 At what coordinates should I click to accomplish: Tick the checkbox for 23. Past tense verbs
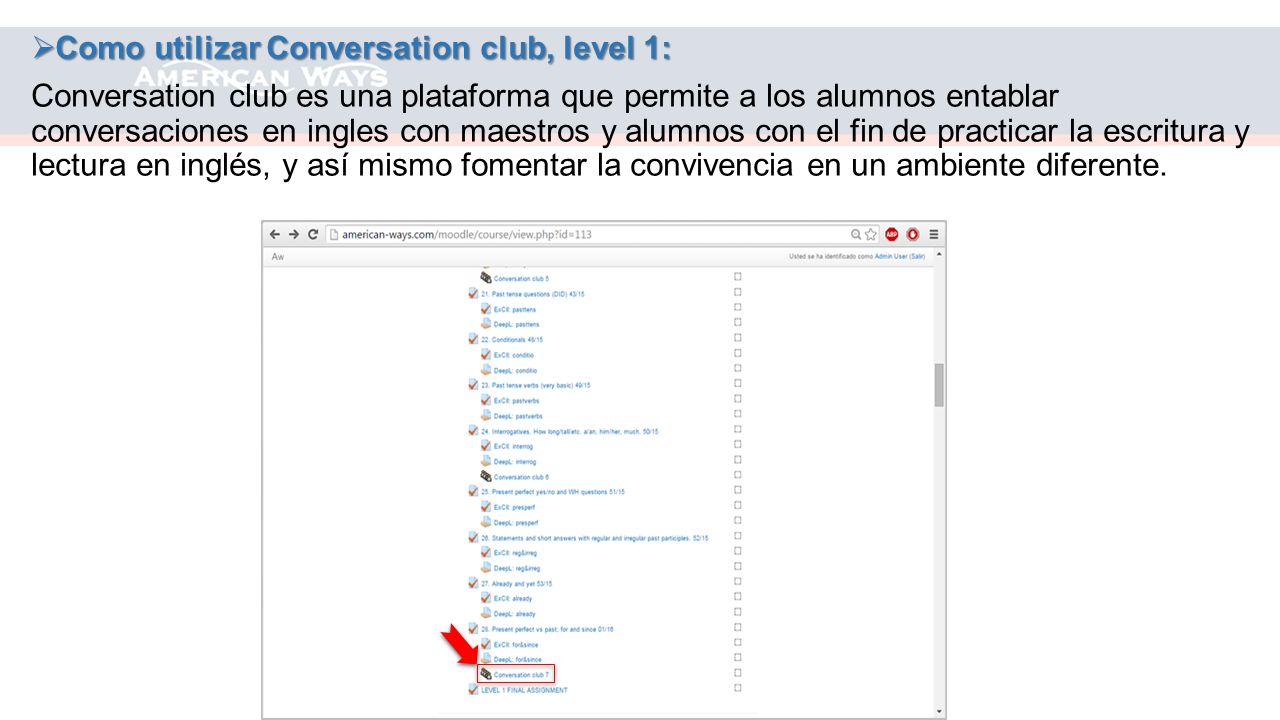pyautogui.click(x=738, y=383)
